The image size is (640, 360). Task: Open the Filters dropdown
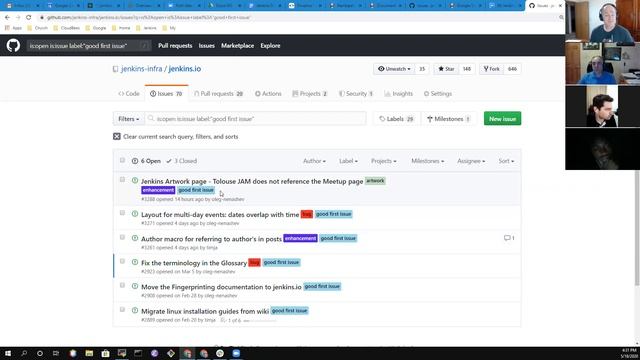click(129, 119)
